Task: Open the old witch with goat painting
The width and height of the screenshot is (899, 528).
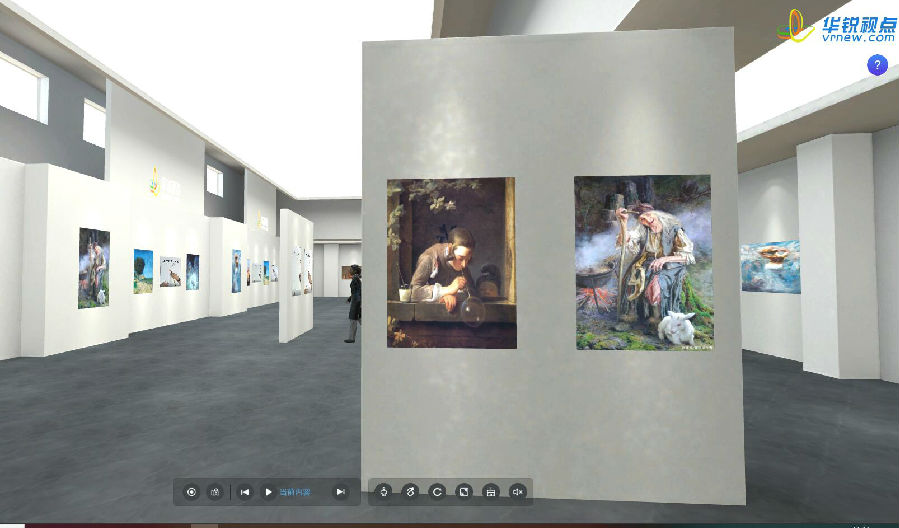Action: pos(643,263)
